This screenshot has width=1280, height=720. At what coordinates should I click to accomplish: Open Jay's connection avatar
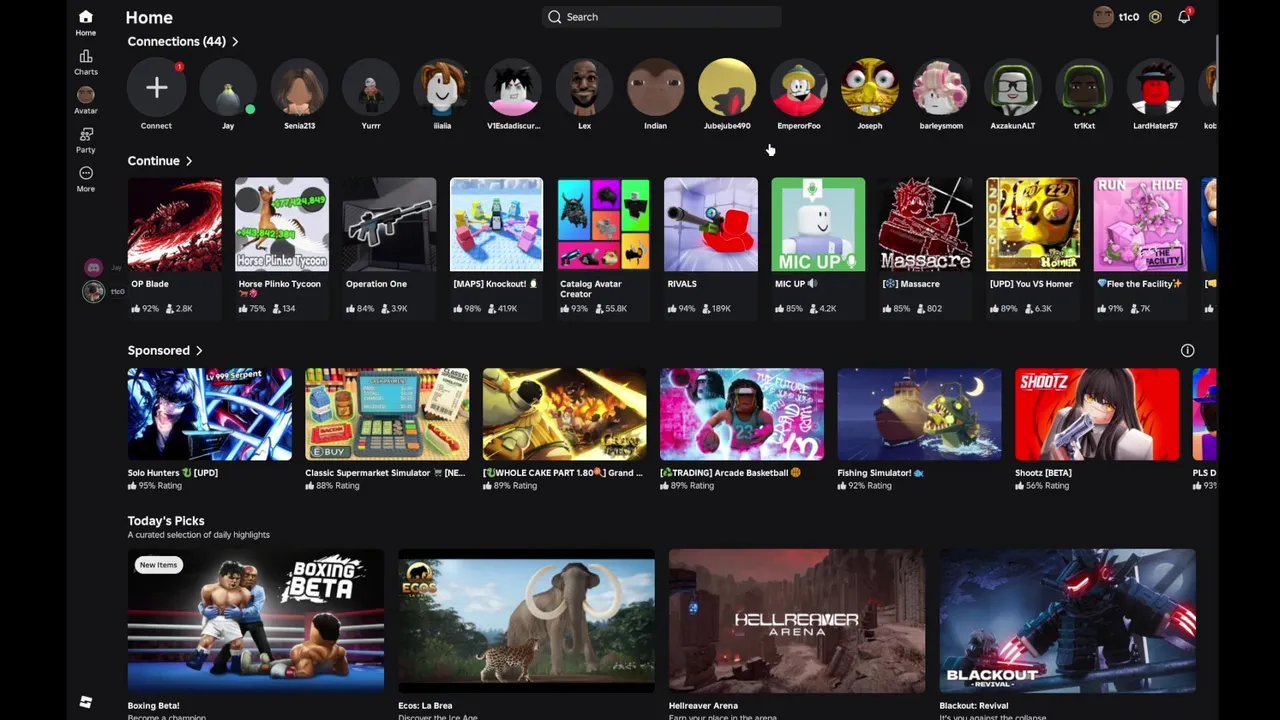(x=228, y=88)
